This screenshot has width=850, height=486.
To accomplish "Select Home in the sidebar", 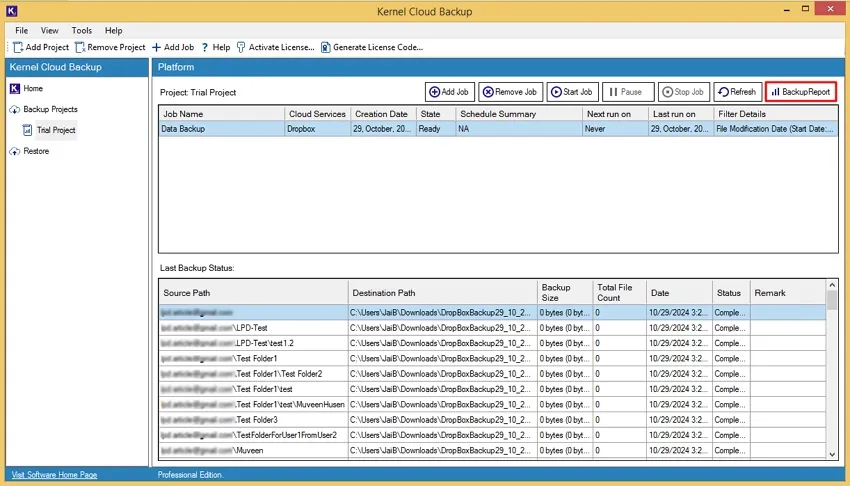I will pyautogui.click(x=33, y=88).
